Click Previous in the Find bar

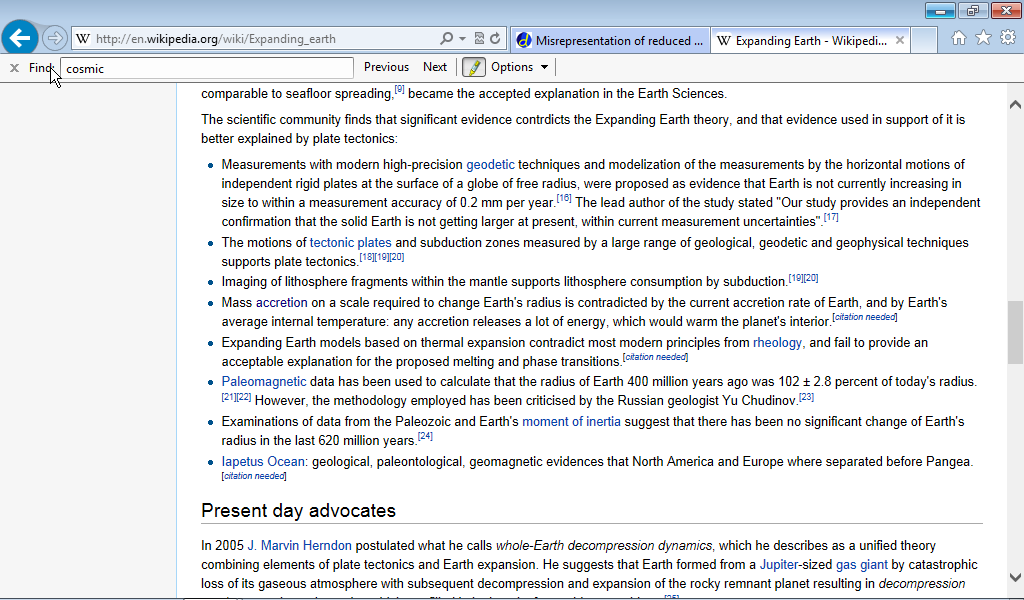386,67
